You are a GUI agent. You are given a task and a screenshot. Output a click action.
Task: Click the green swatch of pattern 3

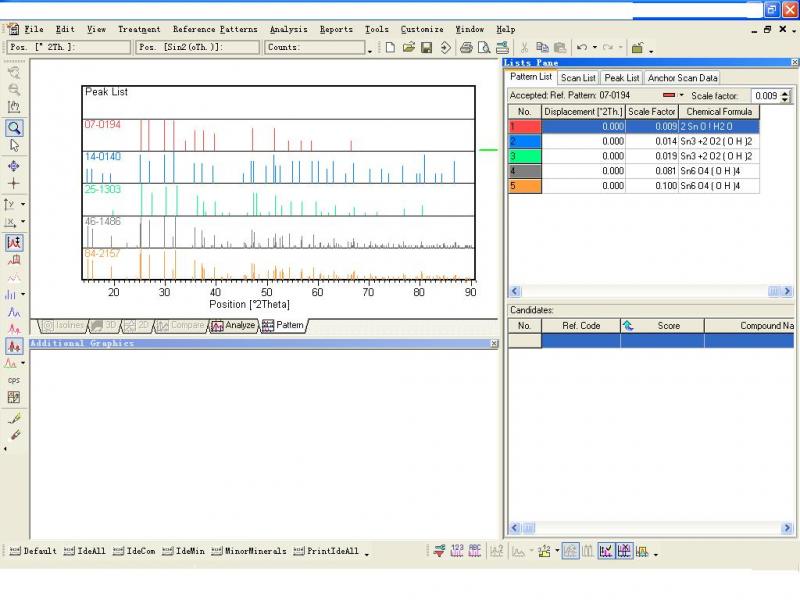click(524, 156)
